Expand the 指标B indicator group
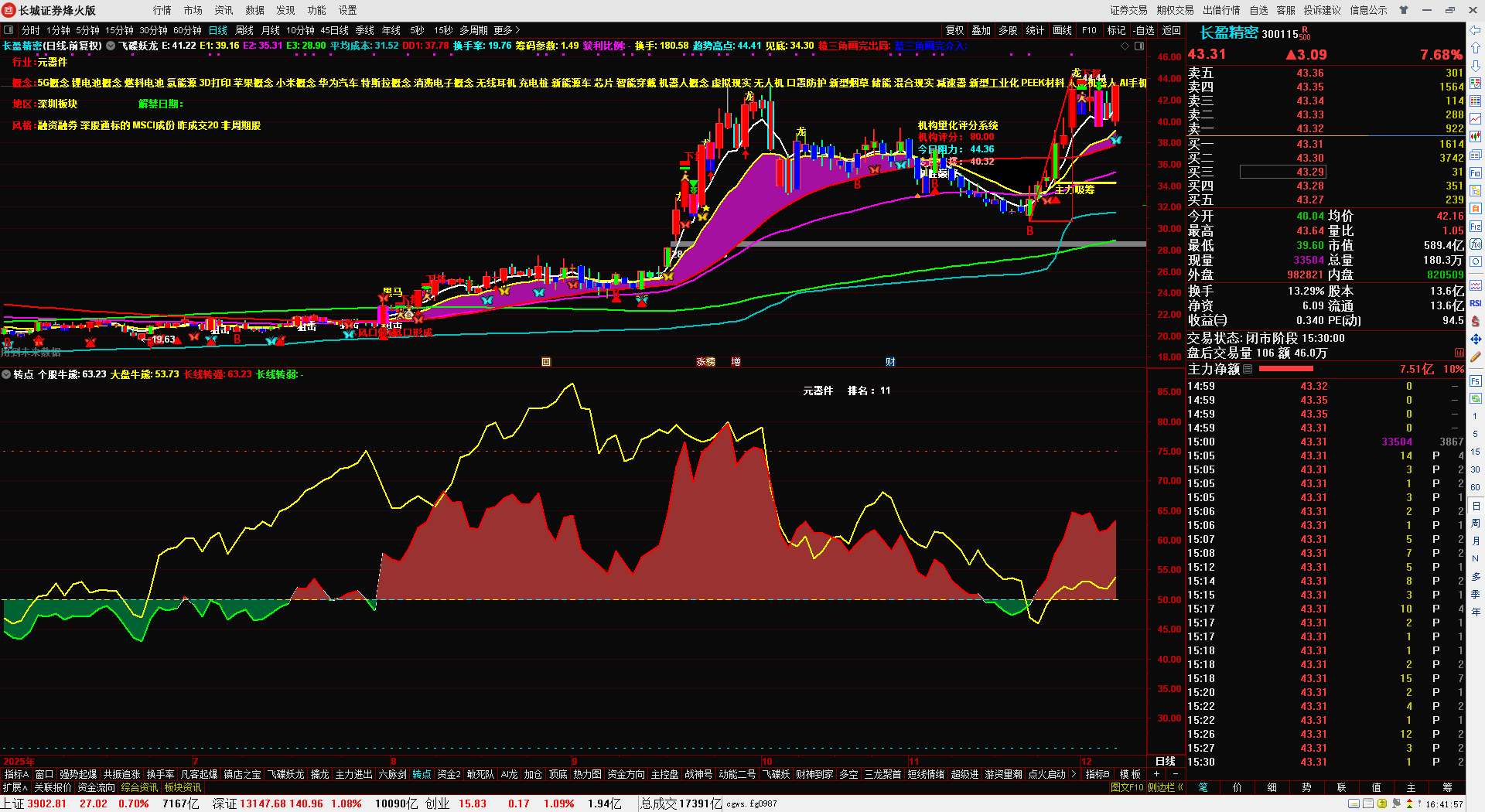Screen dimensions: 1485x812 click(1097, 774)
